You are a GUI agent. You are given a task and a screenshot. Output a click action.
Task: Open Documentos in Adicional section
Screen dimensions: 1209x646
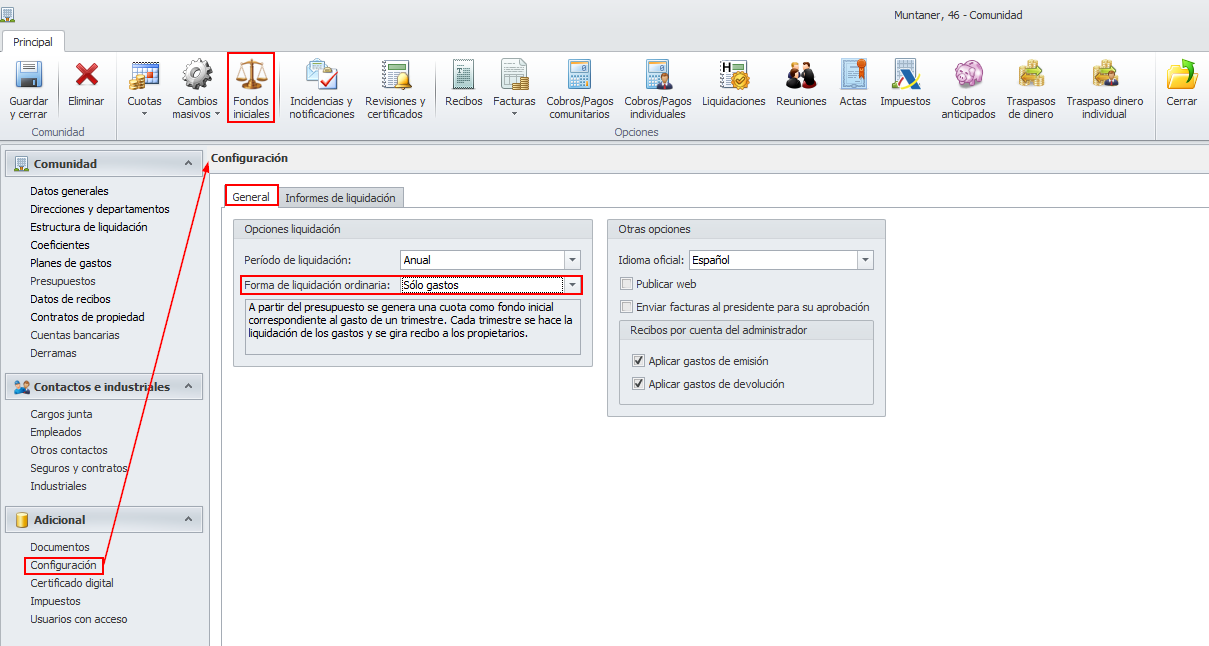[x=60, y=547]
